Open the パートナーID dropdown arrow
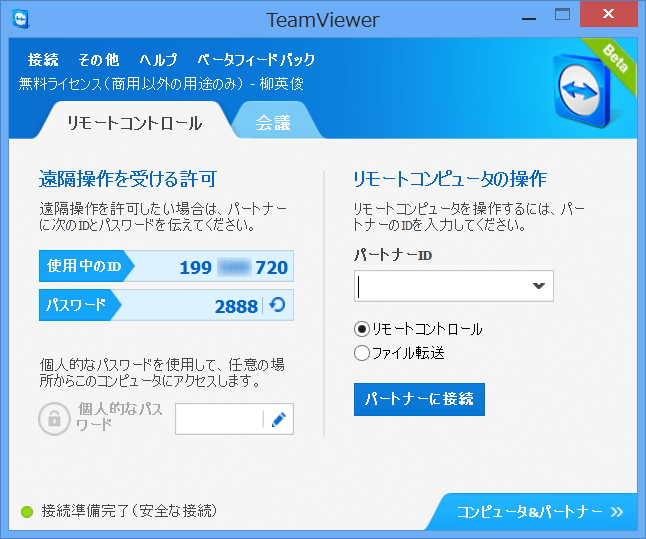646x539 pixels. tap(539, 286)
